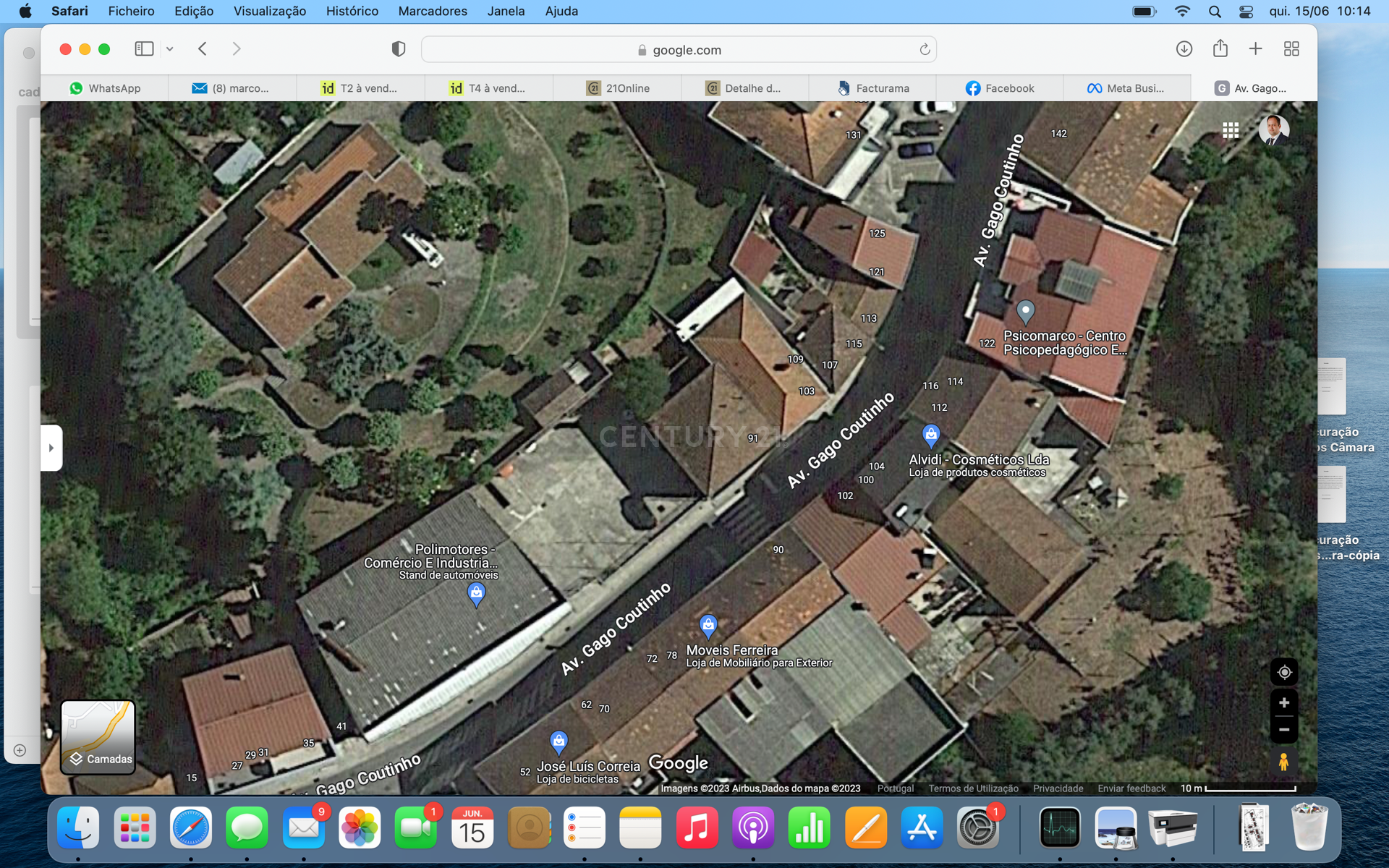Click the house number 122 label
Image resolution: width=1389 pixels, height=868 pixels.
987,343
